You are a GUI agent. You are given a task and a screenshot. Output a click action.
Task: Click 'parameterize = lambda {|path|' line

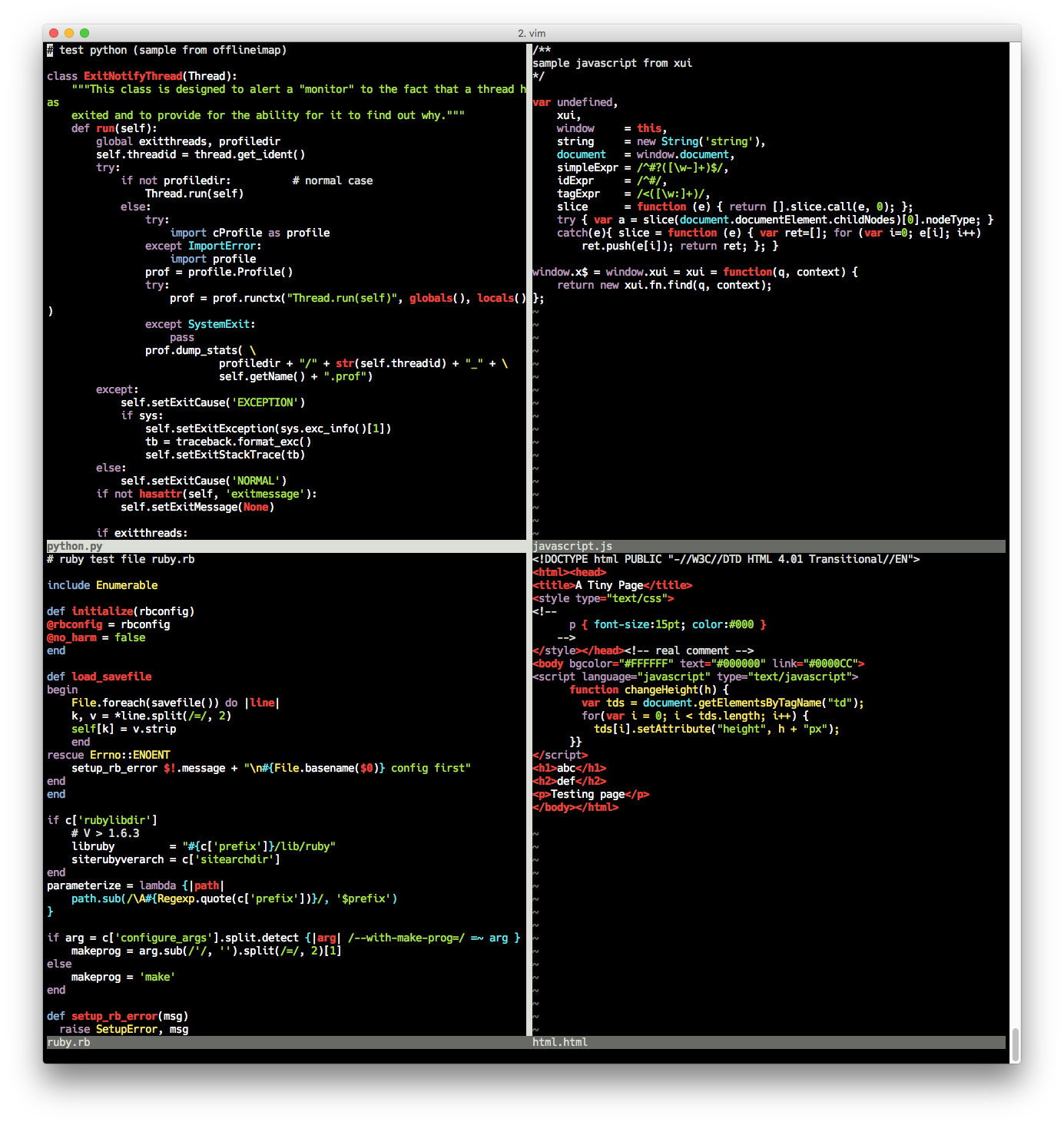136,885
